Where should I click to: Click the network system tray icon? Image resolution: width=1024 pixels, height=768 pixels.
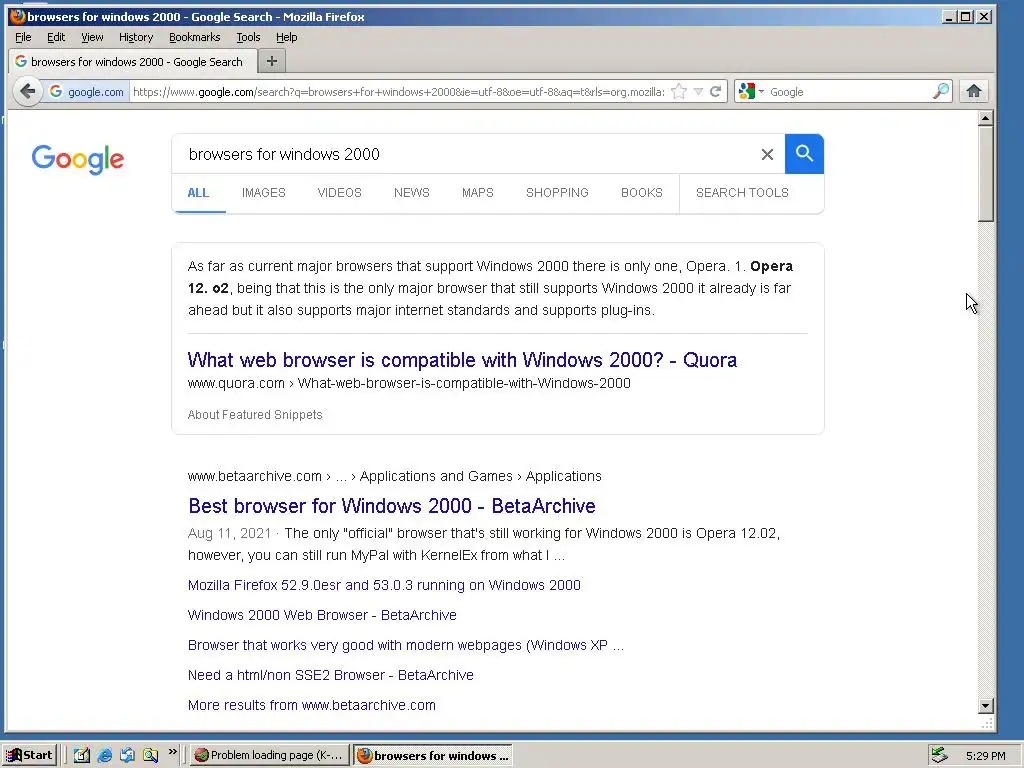tap(939, 755)
